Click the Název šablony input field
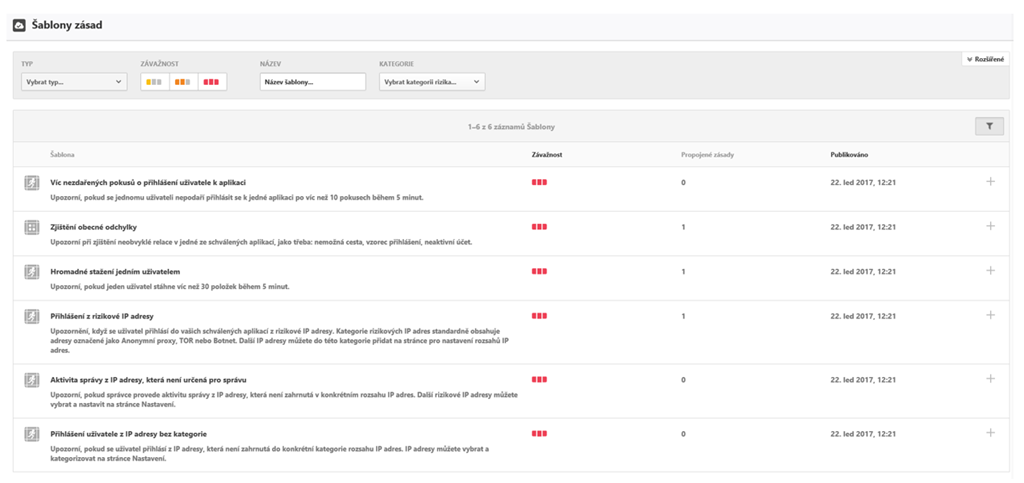This screenshot has width=1024, height=483. click(313, 82)
